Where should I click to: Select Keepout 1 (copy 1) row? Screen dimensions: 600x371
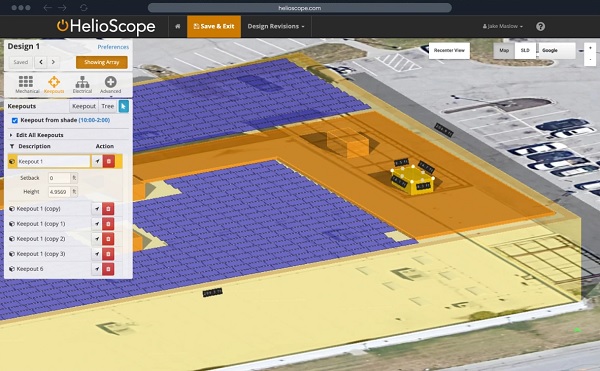click(x=41, y=224)
